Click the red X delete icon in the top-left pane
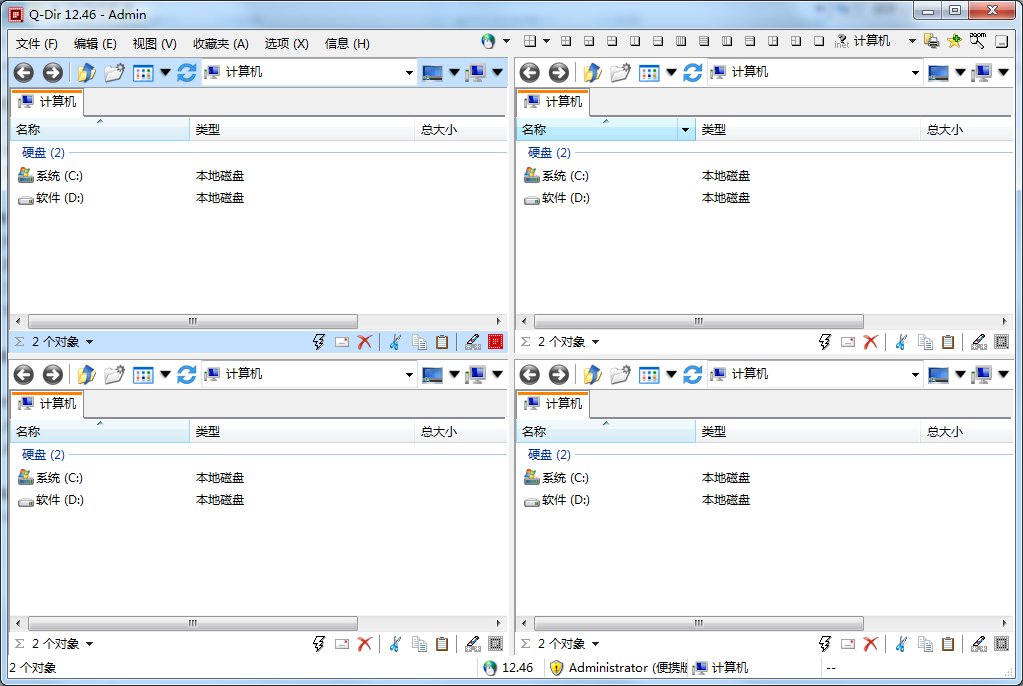Viewport: 1023px width, 686px height. (x=365, y=342)
